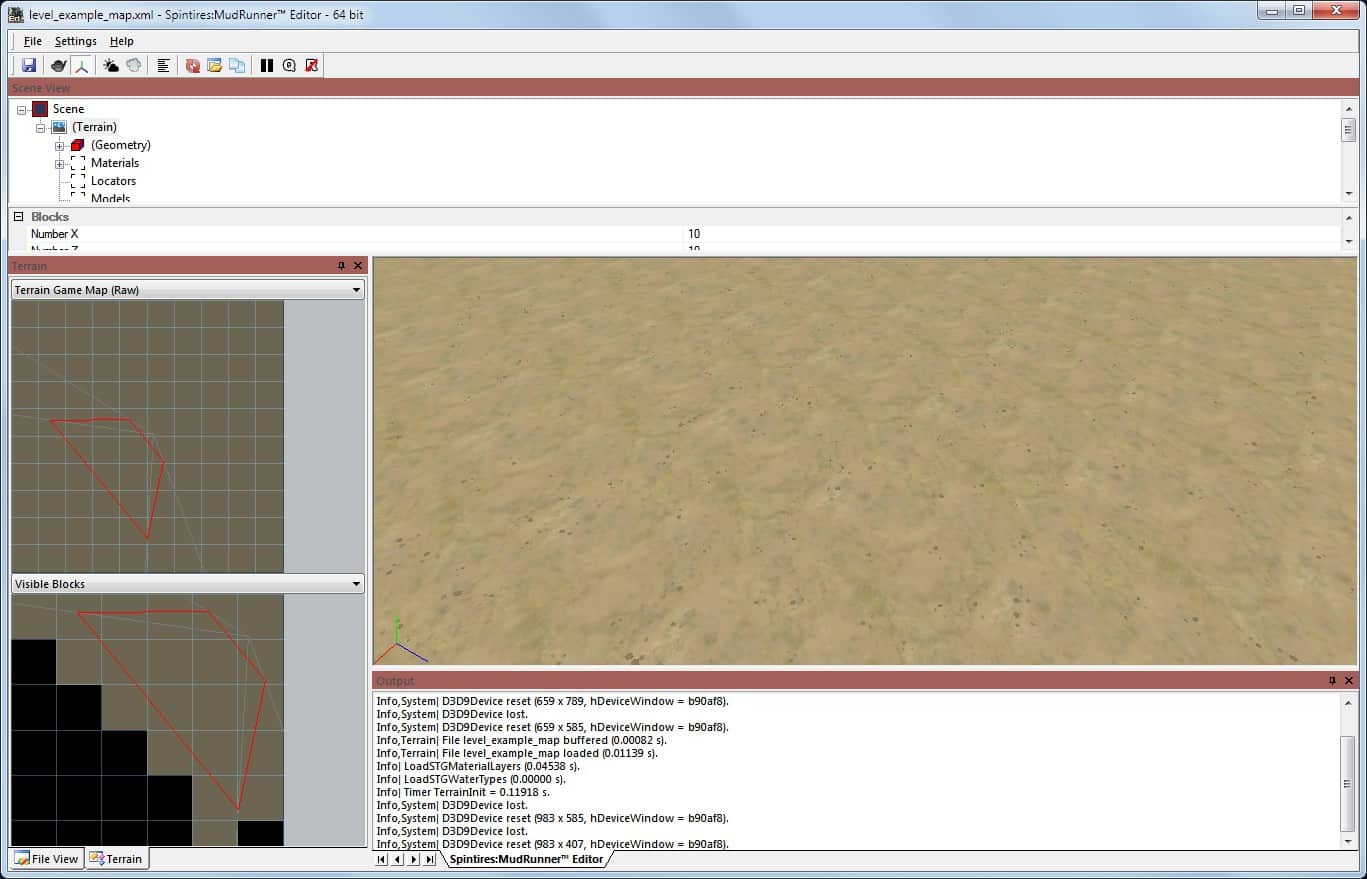Select the Locators item in scene tree
The height and width of the screenshot is (879, 1367).
[x=113, y=181]
